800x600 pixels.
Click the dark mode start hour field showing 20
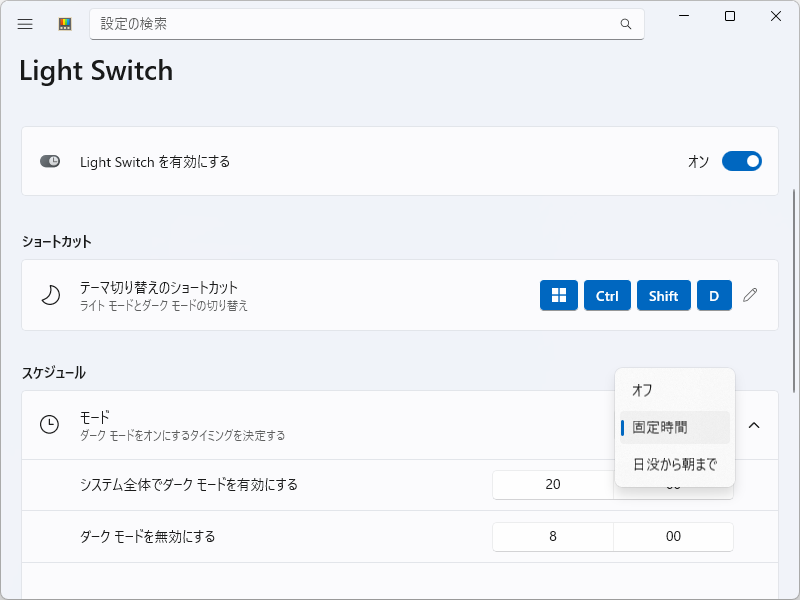click(552, 485)
